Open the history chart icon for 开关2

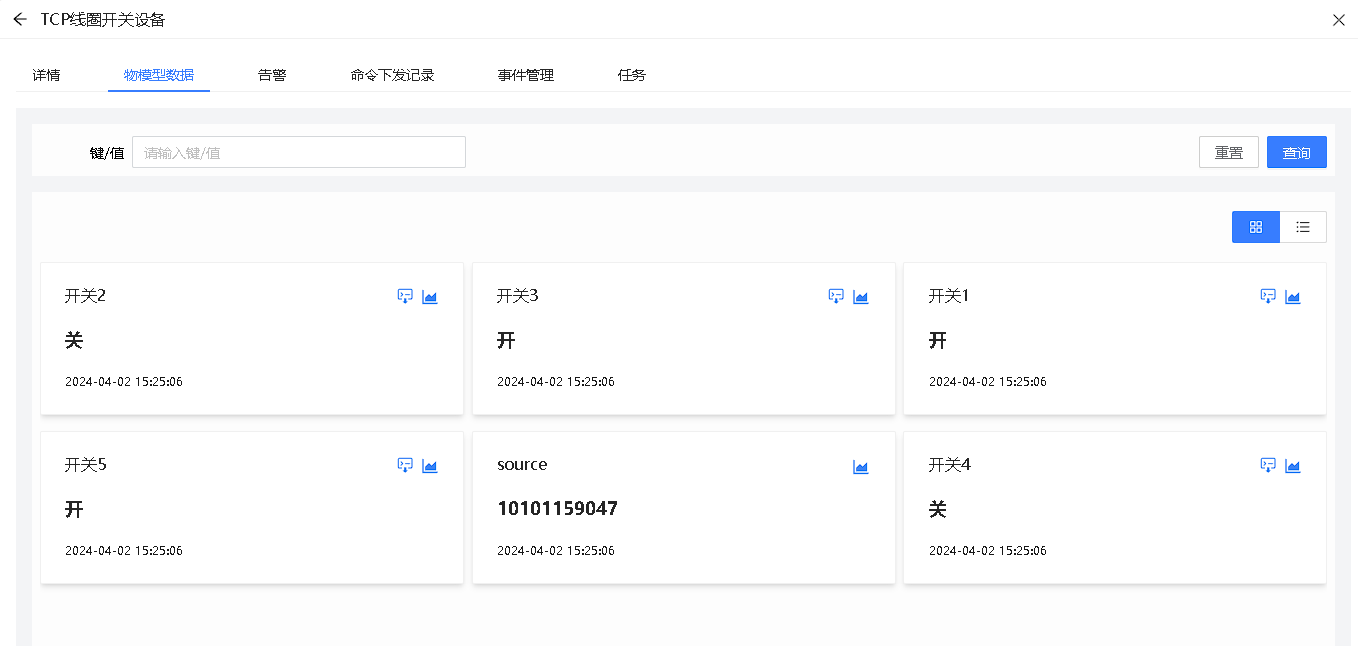pyautogui.click(x=430, y=296)
